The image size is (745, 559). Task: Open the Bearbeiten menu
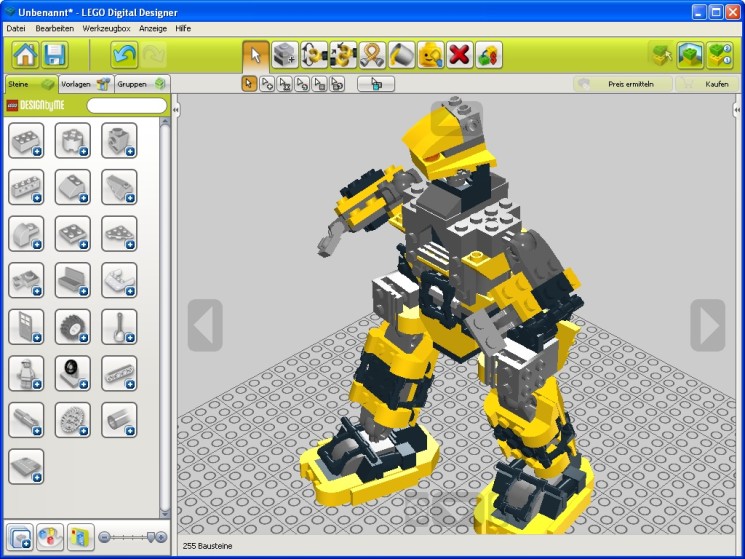point(55,28)
